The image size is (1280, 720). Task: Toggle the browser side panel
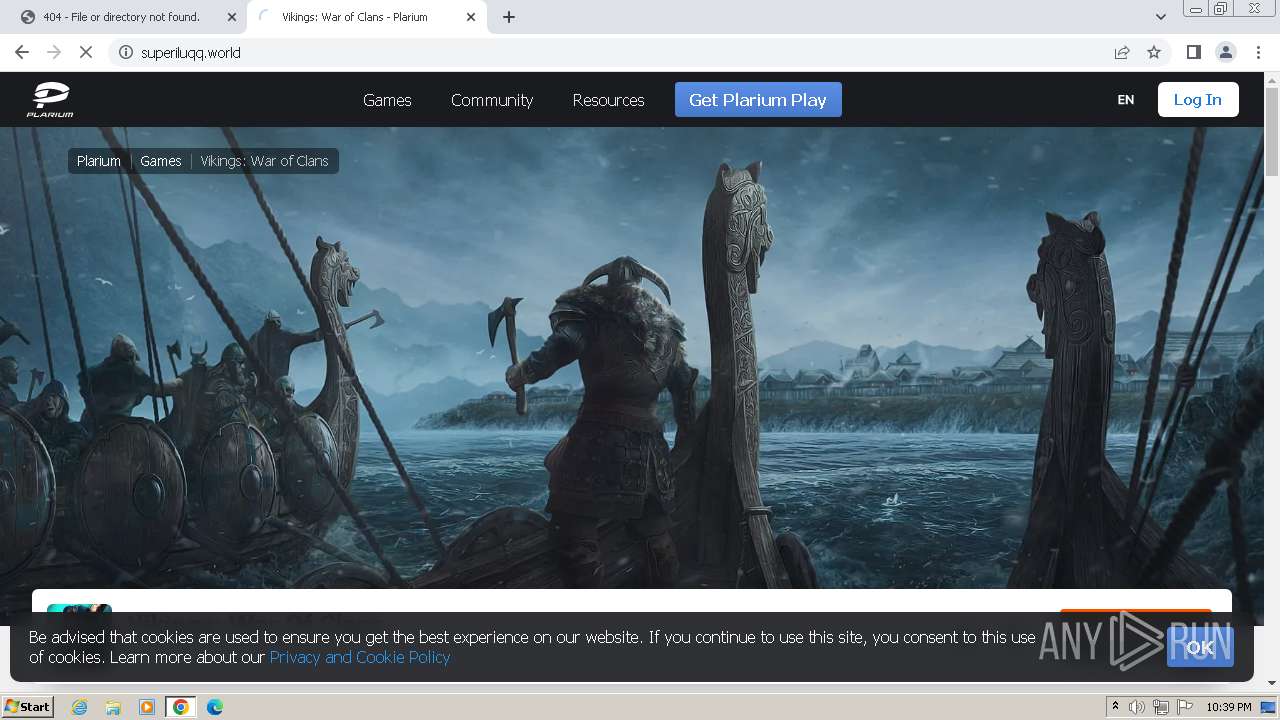point(1193,52)
